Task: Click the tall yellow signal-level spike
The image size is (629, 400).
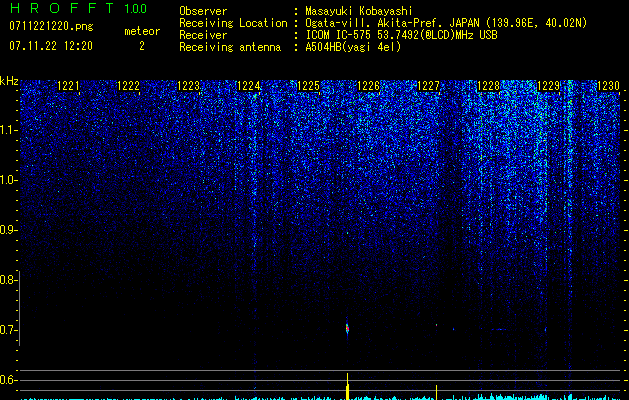Action: click(347, 386)
